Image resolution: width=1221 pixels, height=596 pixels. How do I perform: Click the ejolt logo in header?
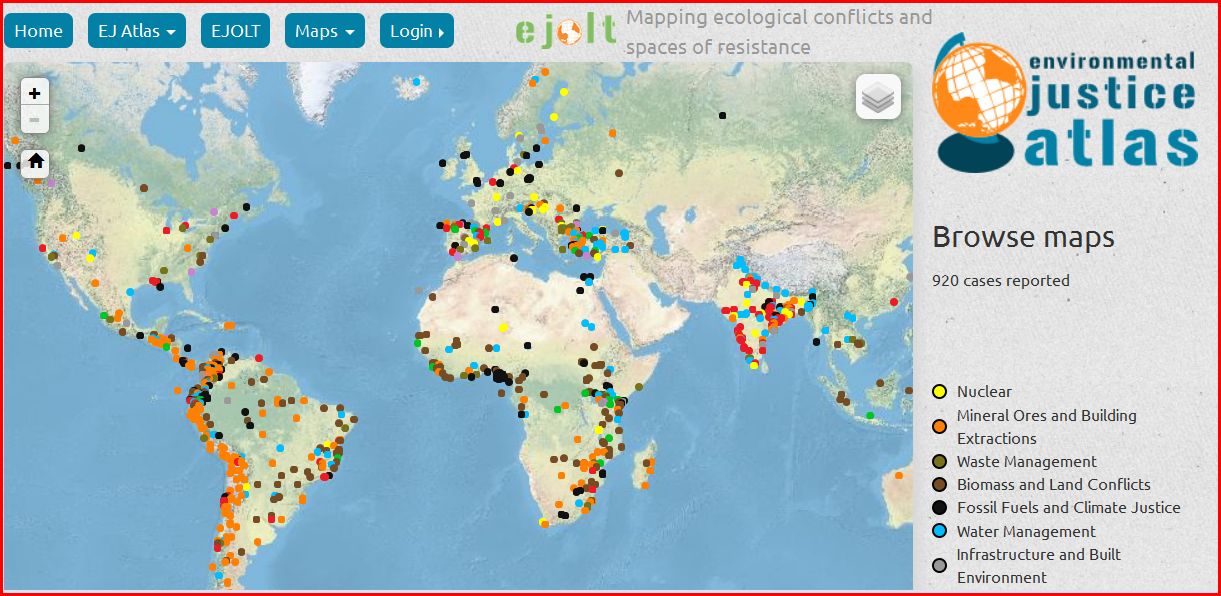pos(566,32)
